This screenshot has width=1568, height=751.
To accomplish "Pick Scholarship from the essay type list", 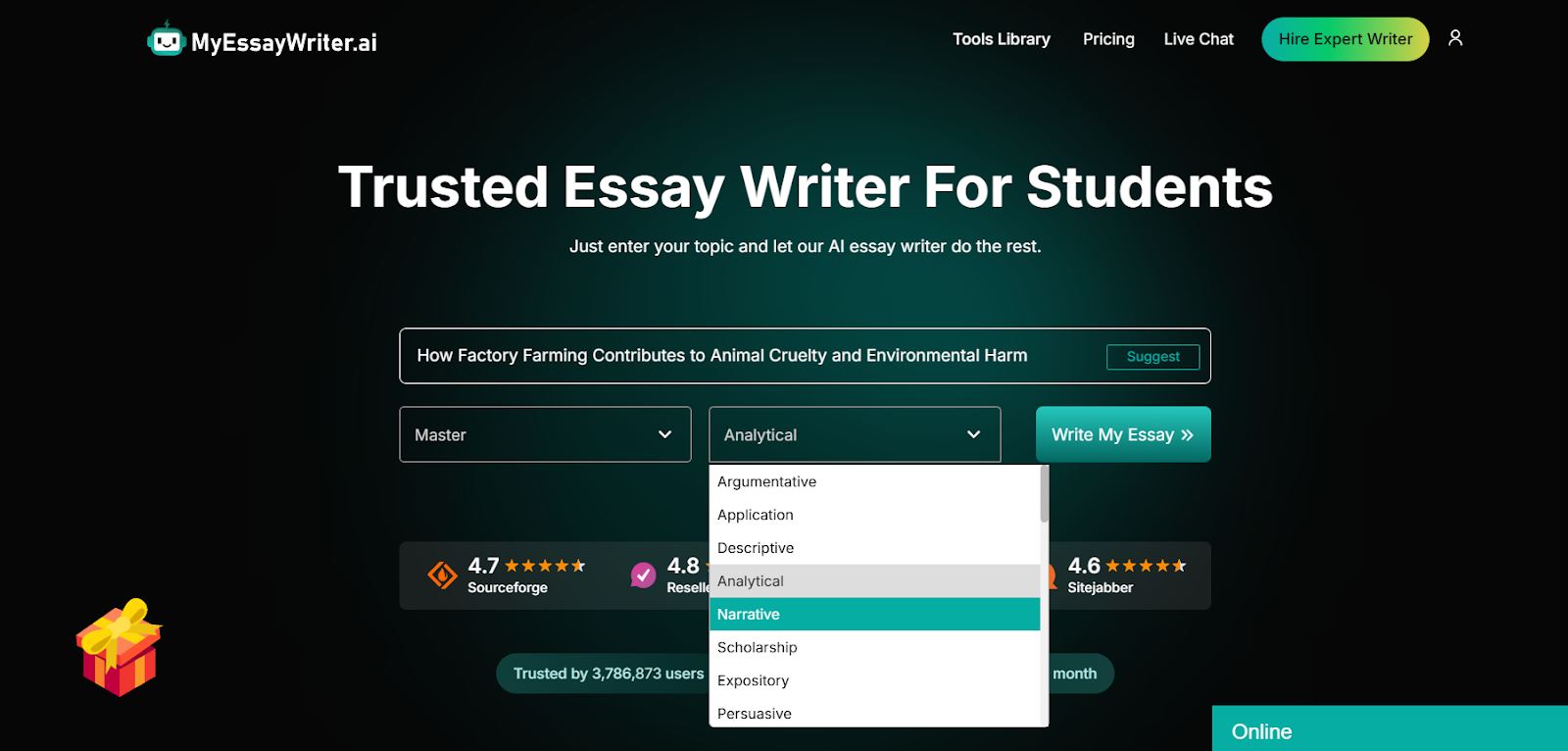I will click(x=874, y=647).
